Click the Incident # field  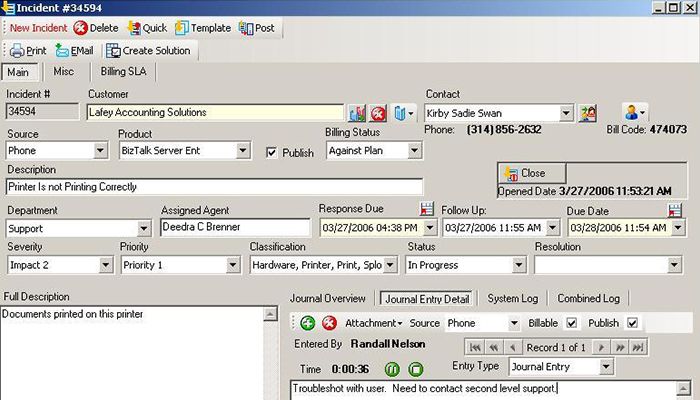click(42, 112)
